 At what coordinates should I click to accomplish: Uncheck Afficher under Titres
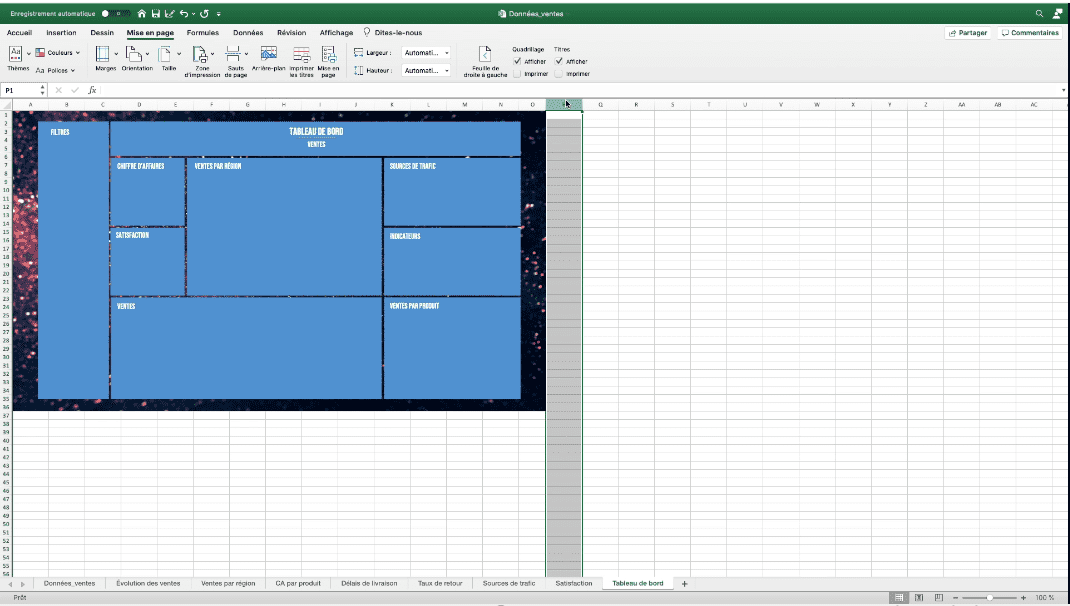pyautogui.click(x=559, y=61)
